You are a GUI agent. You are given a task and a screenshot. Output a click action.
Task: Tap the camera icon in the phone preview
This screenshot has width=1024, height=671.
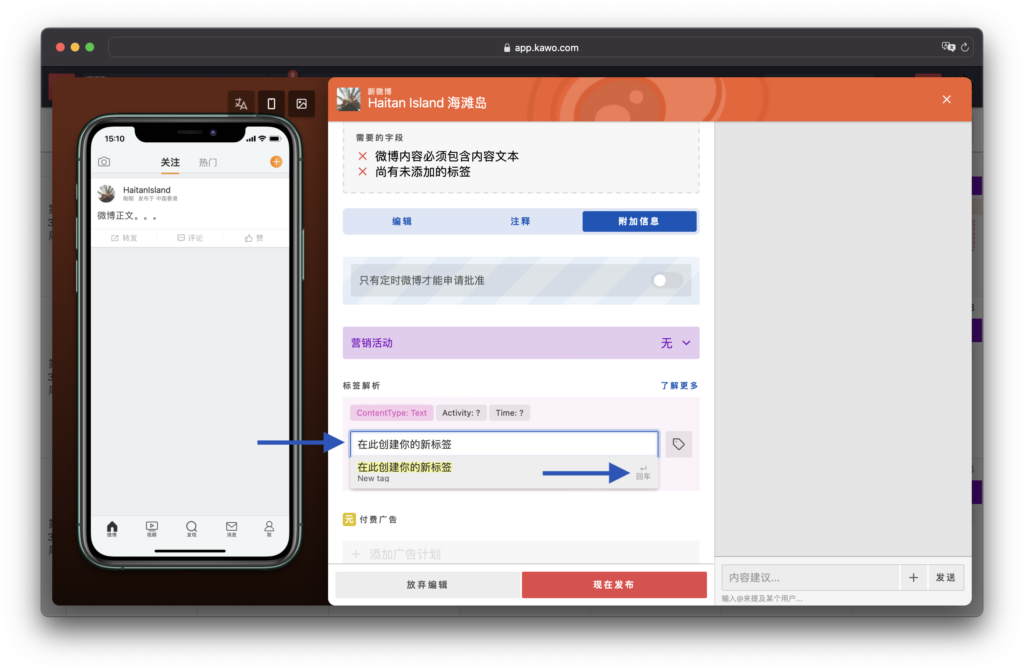[x=104, y=162]
